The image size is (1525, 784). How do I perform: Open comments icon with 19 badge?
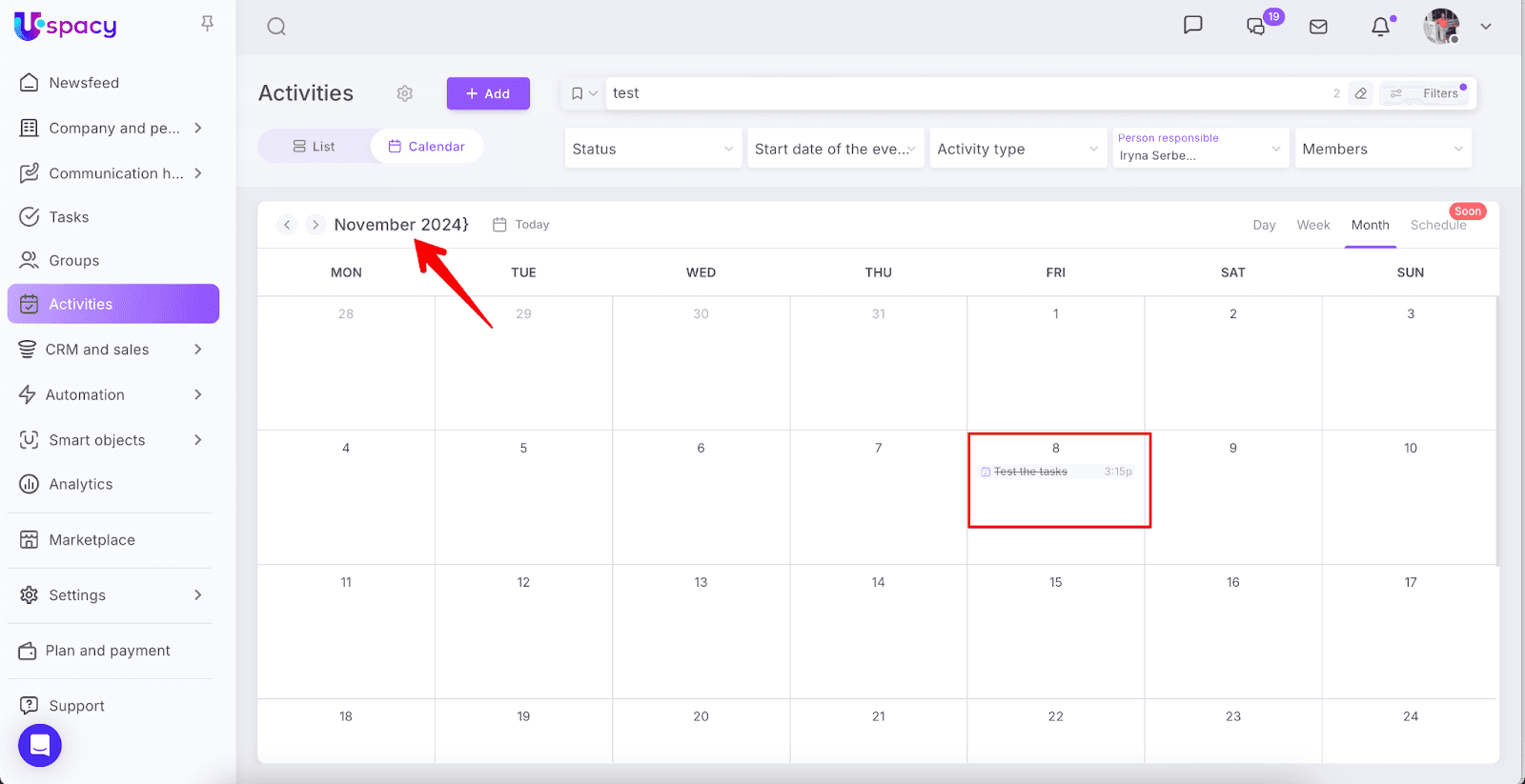click(x=1257, y=27)
